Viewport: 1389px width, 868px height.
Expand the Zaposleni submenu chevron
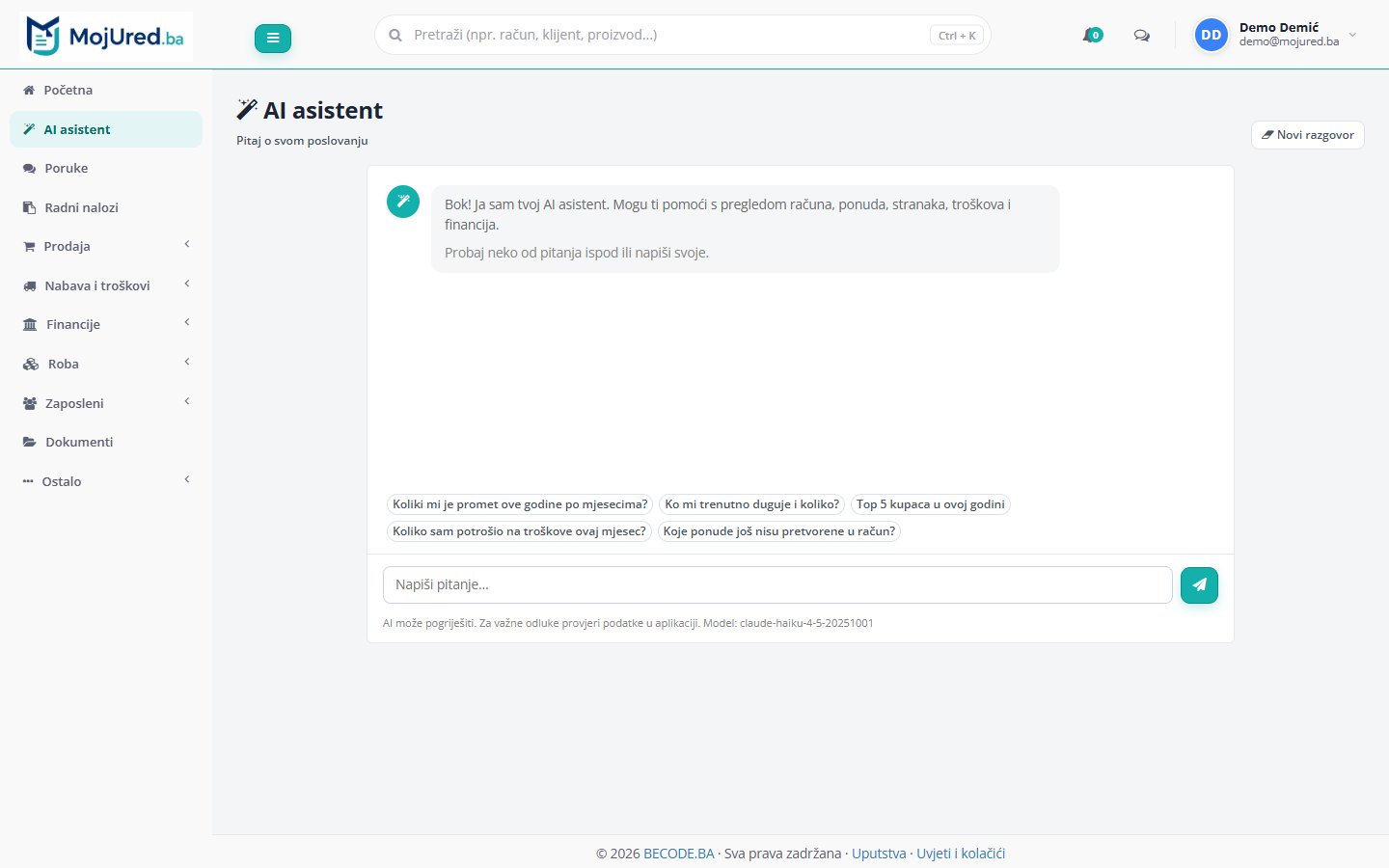[187, 402]
